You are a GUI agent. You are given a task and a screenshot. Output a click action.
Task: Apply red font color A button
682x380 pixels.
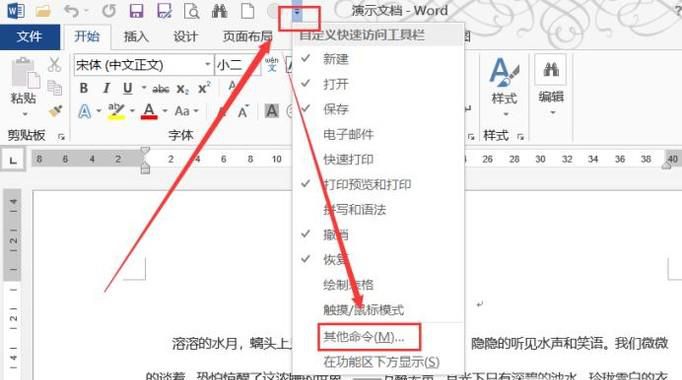(149, 111)
